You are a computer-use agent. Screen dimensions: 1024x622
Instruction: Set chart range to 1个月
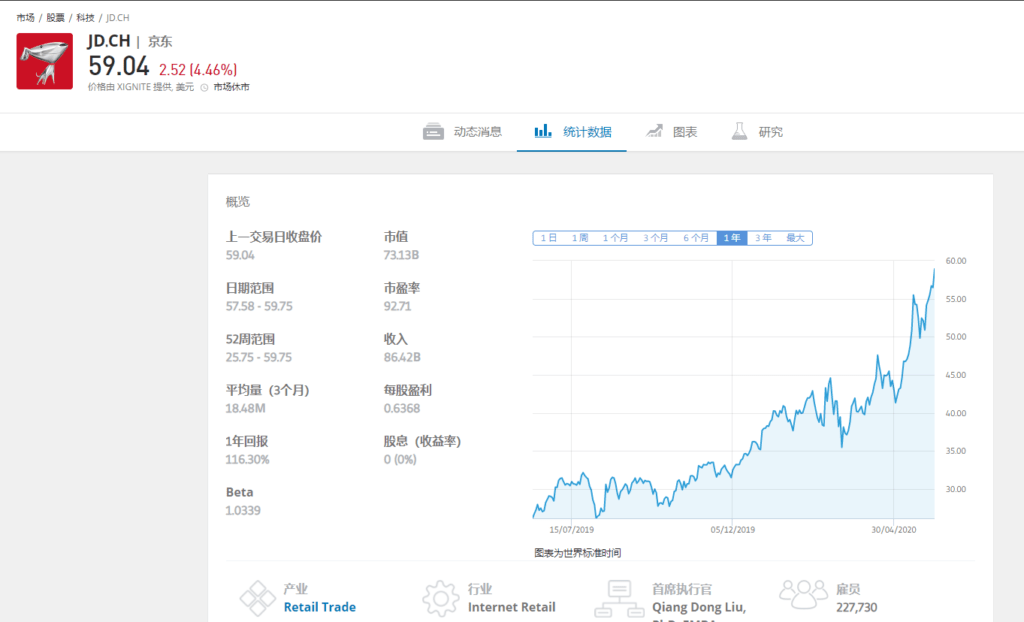[615, 238]
